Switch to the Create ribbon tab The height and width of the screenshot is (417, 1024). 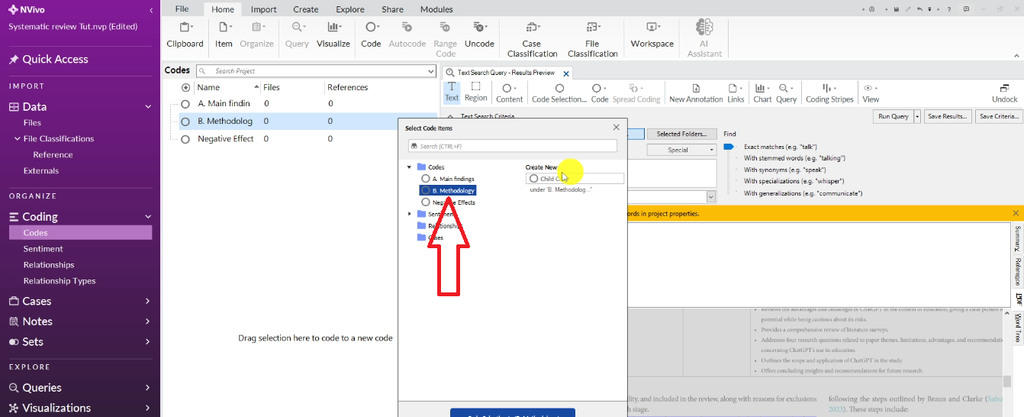coord(306,9)
